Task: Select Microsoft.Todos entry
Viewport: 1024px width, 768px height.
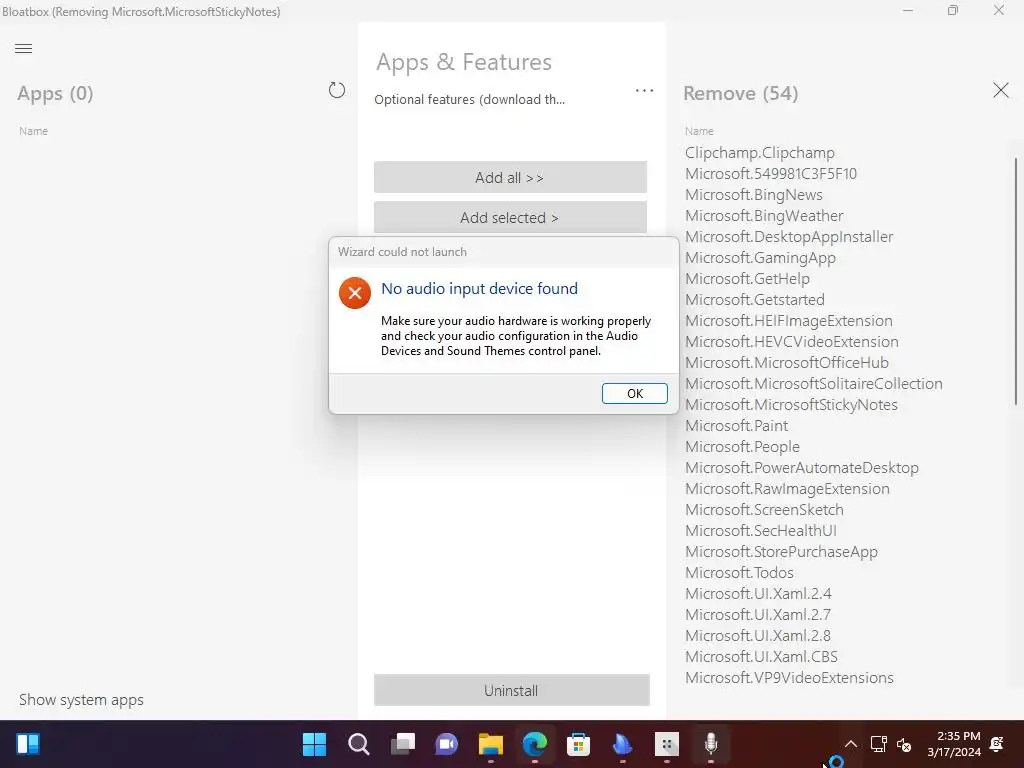Action: (x=739, y=573)
